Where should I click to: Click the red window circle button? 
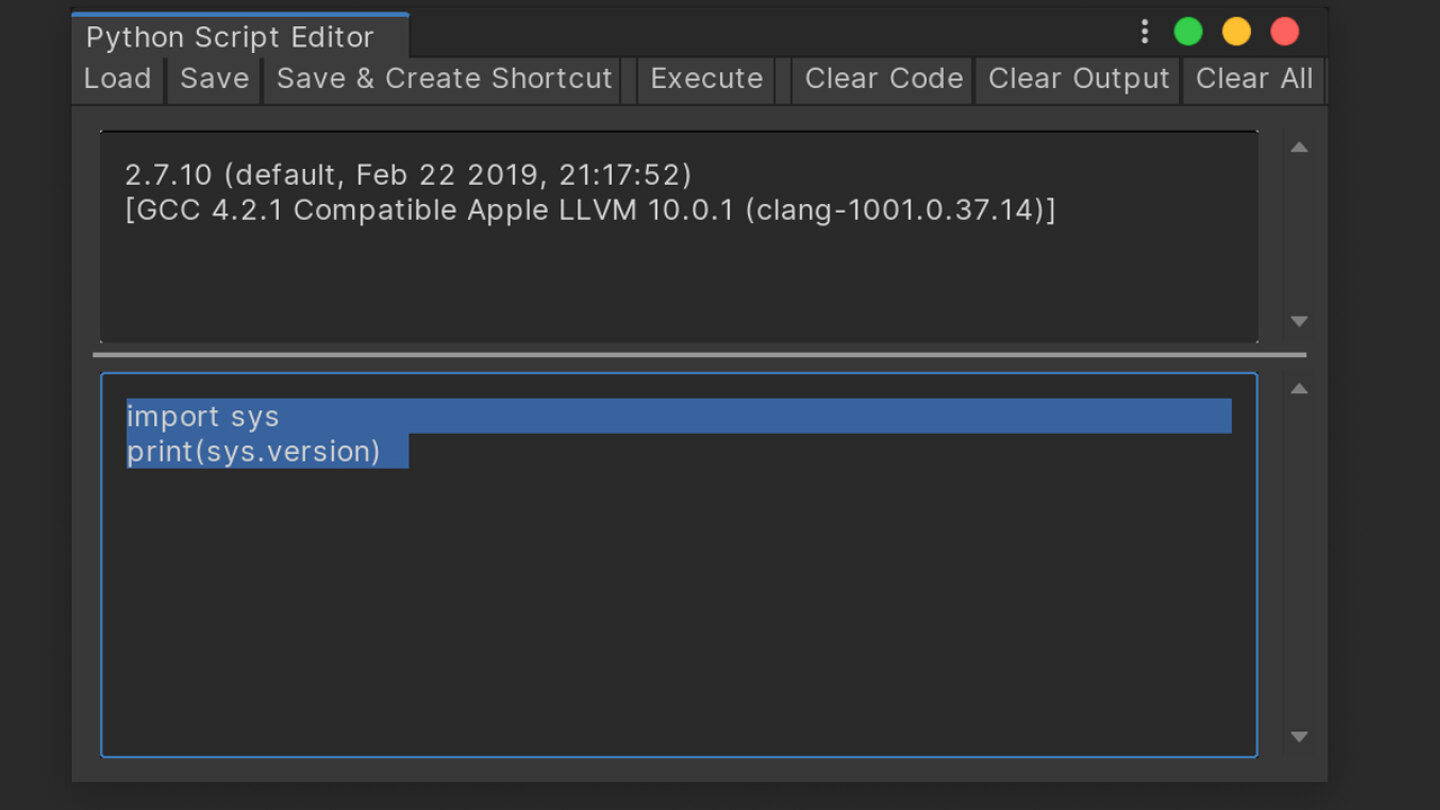coord(1284,32)
